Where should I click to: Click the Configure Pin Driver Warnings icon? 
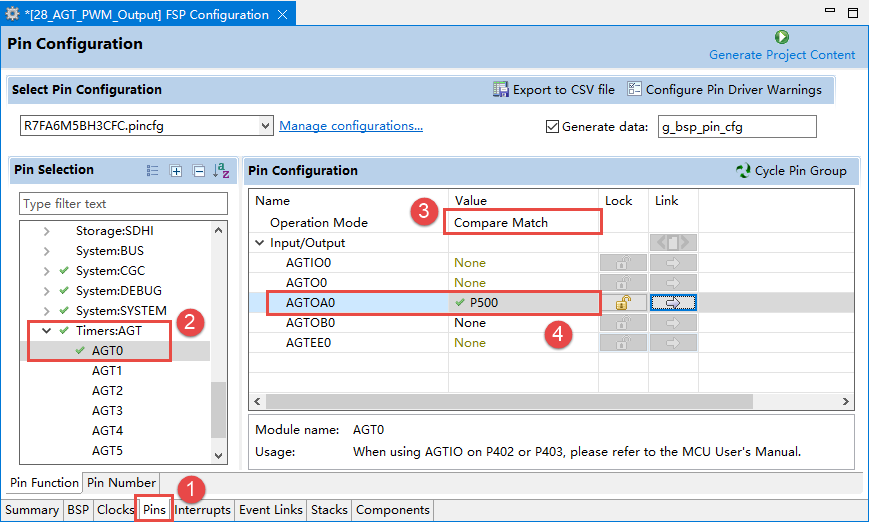tap(634, 89)
